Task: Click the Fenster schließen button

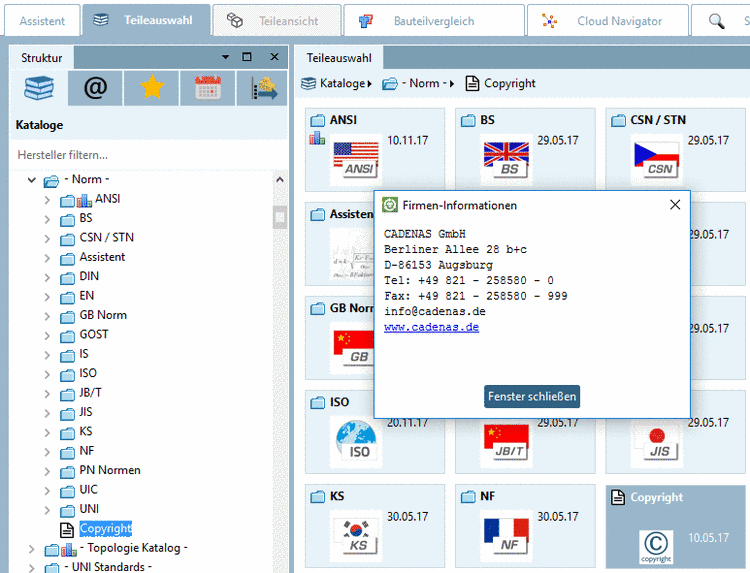Action: tap(532, 397)
